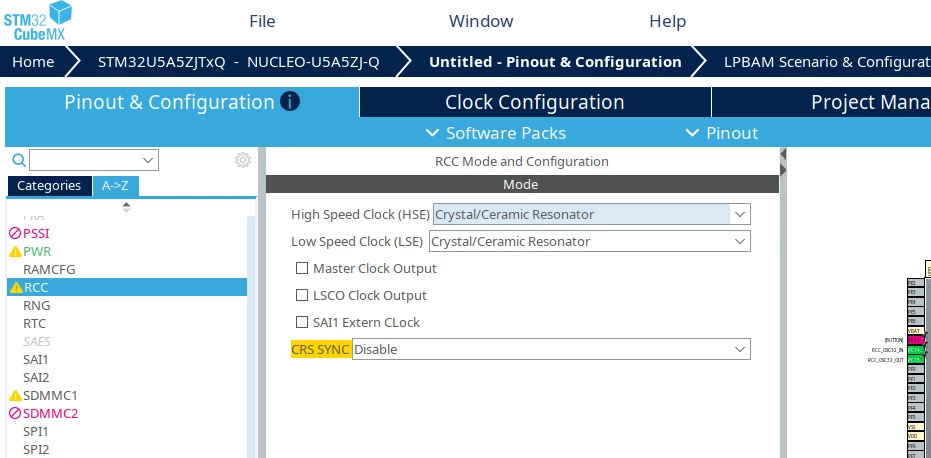931x458 pixels.
Task: Enable the LSCO Clock Output checkbox
Action: click(x=302, y=295)
